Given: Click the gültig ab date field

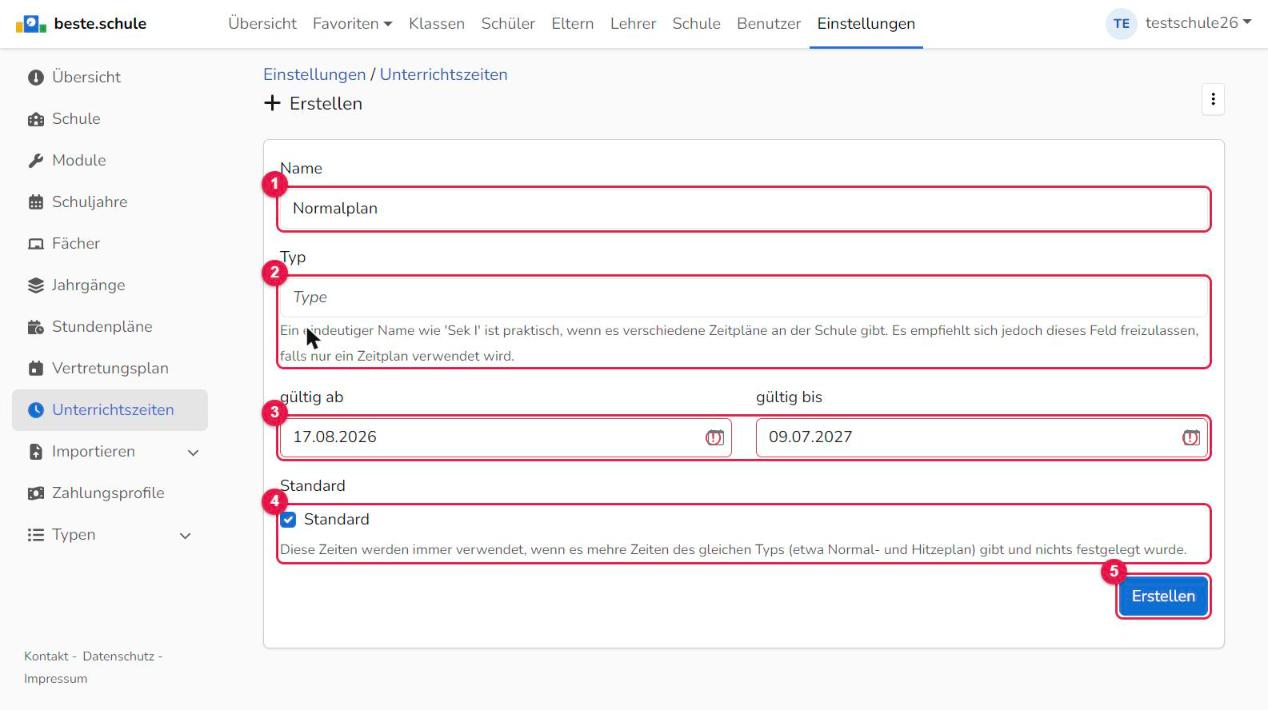Looking at the screenshot, I should (505, 437).
